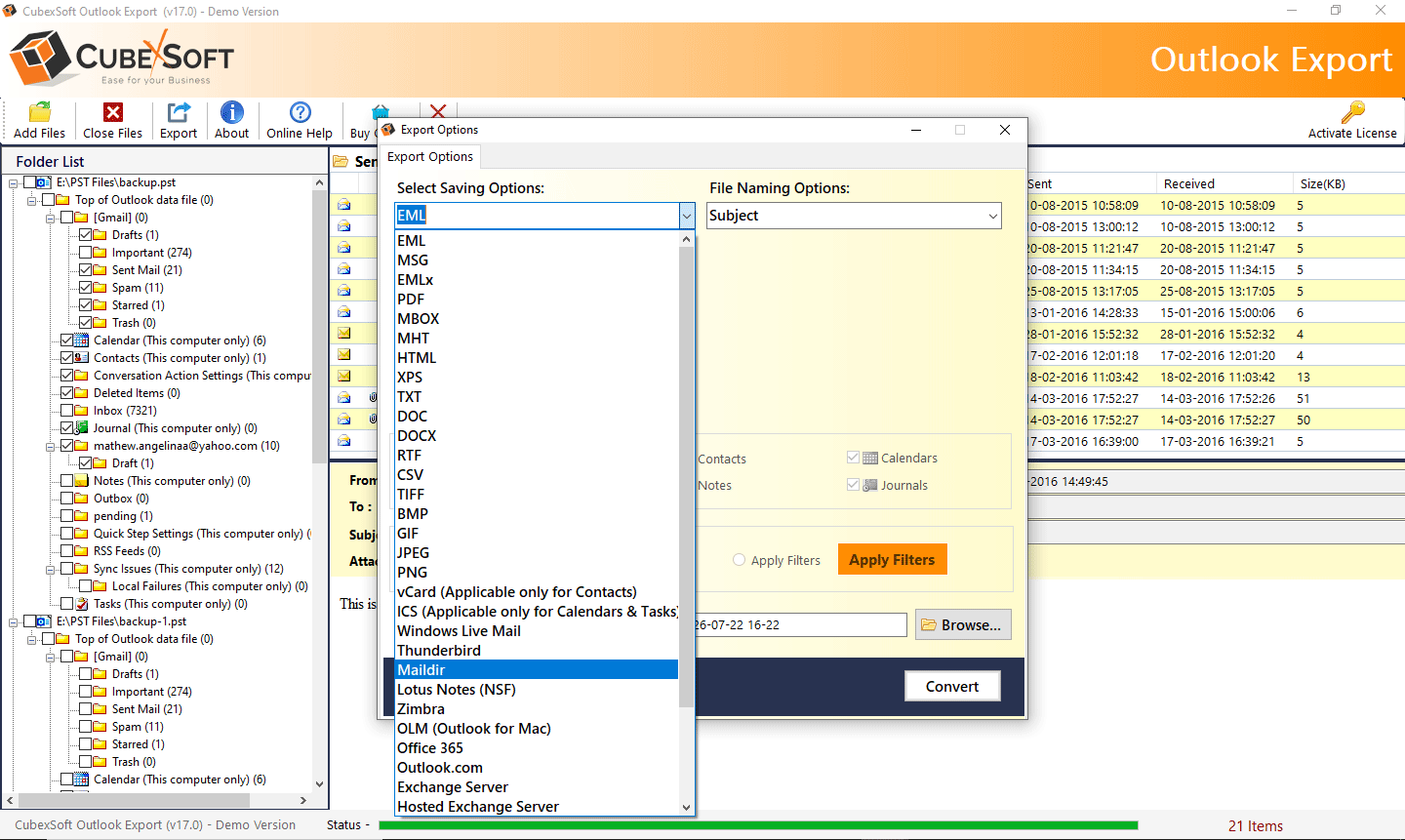Open the Export toolbar icon
This screenshot has height=840, width=1405.
coord(179,113)
